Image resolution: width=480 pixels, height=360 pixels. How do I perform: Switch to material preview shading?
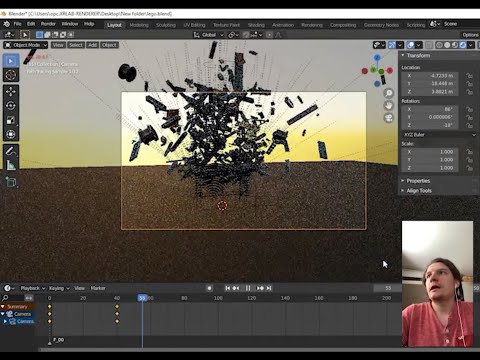[x=455, y=45]
